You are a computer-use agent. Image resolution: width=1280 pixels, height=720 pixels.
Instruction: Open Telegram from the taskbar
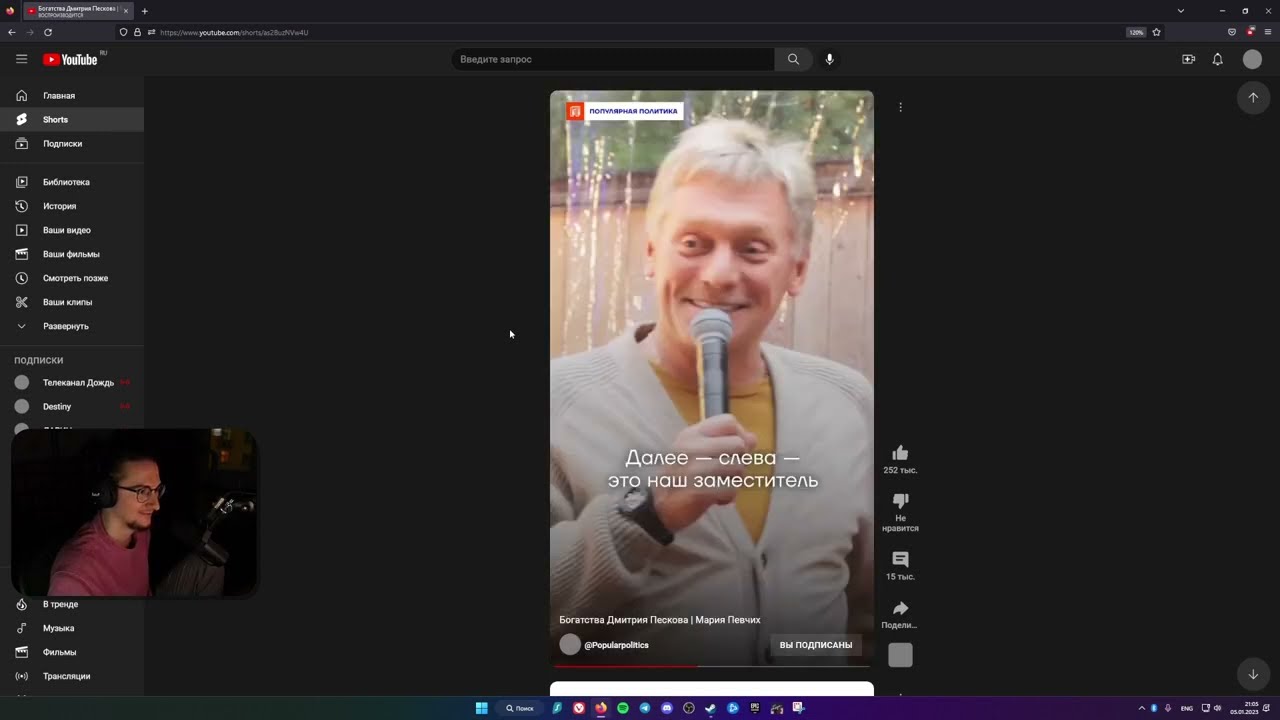point(645,708)
